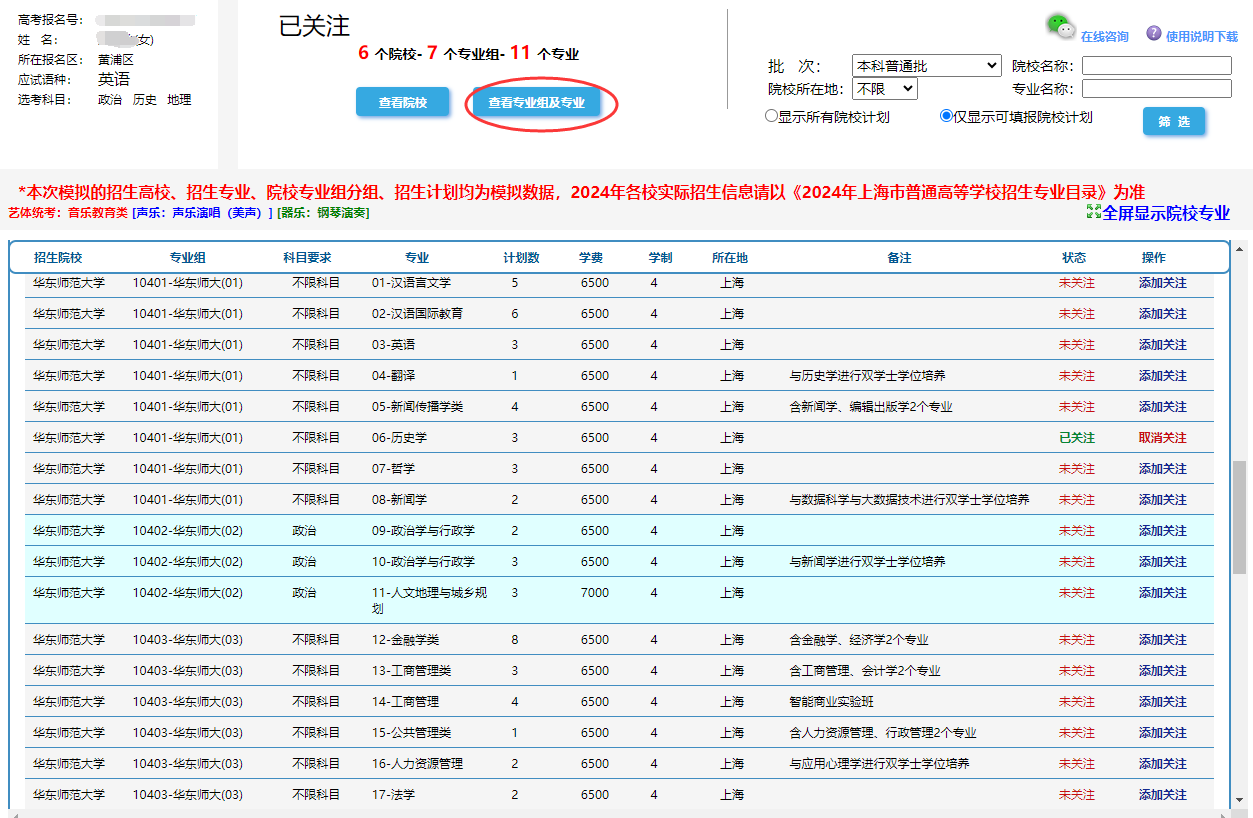Viewport: 1253px width, 818px height.
Task: Click 添加关注 for 16-人力资源管理
Action: pyautogui.click(x=1163, y=764)
